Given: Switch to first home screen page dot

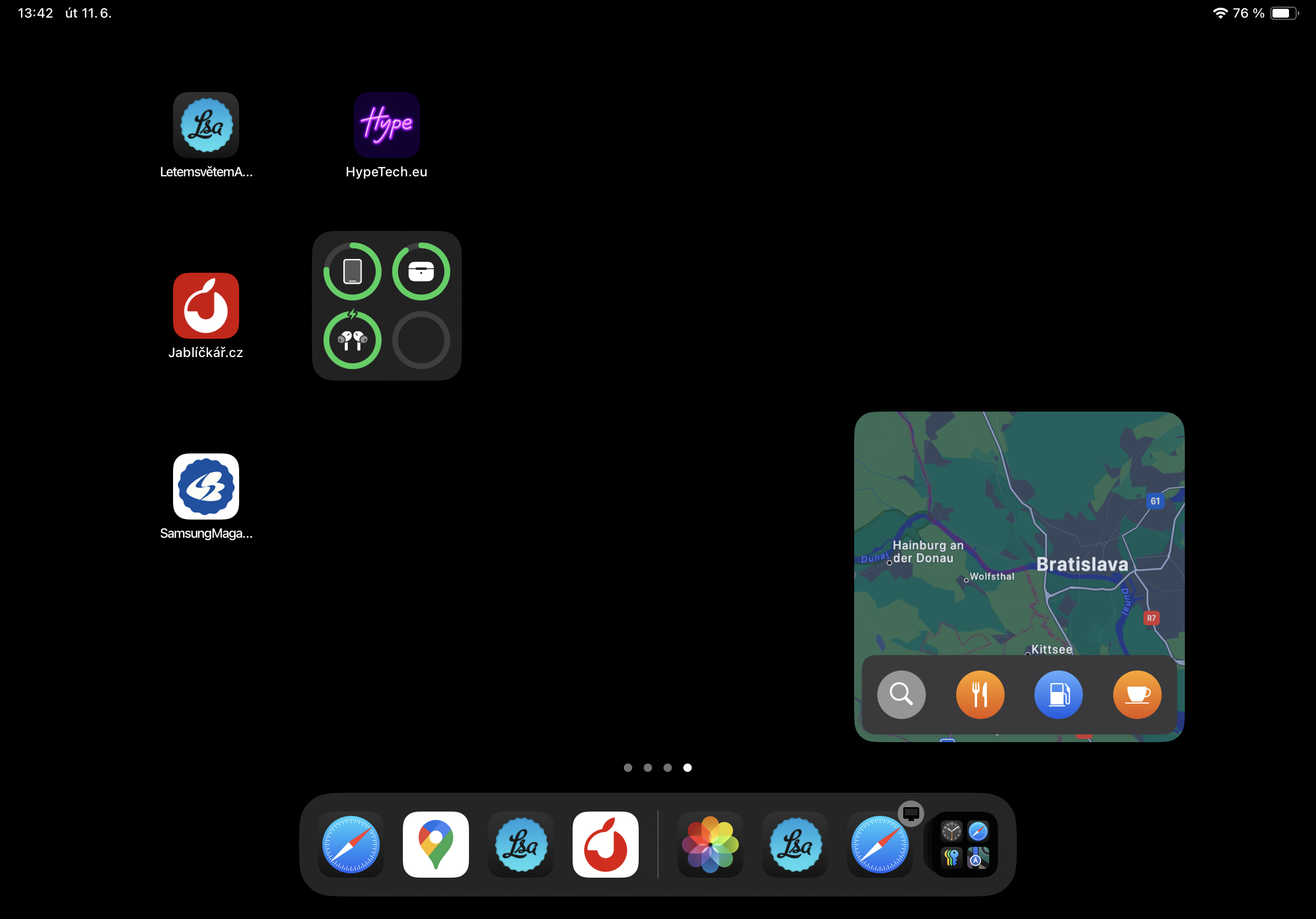Looking at the screenshot, I should tap(628, 767).
